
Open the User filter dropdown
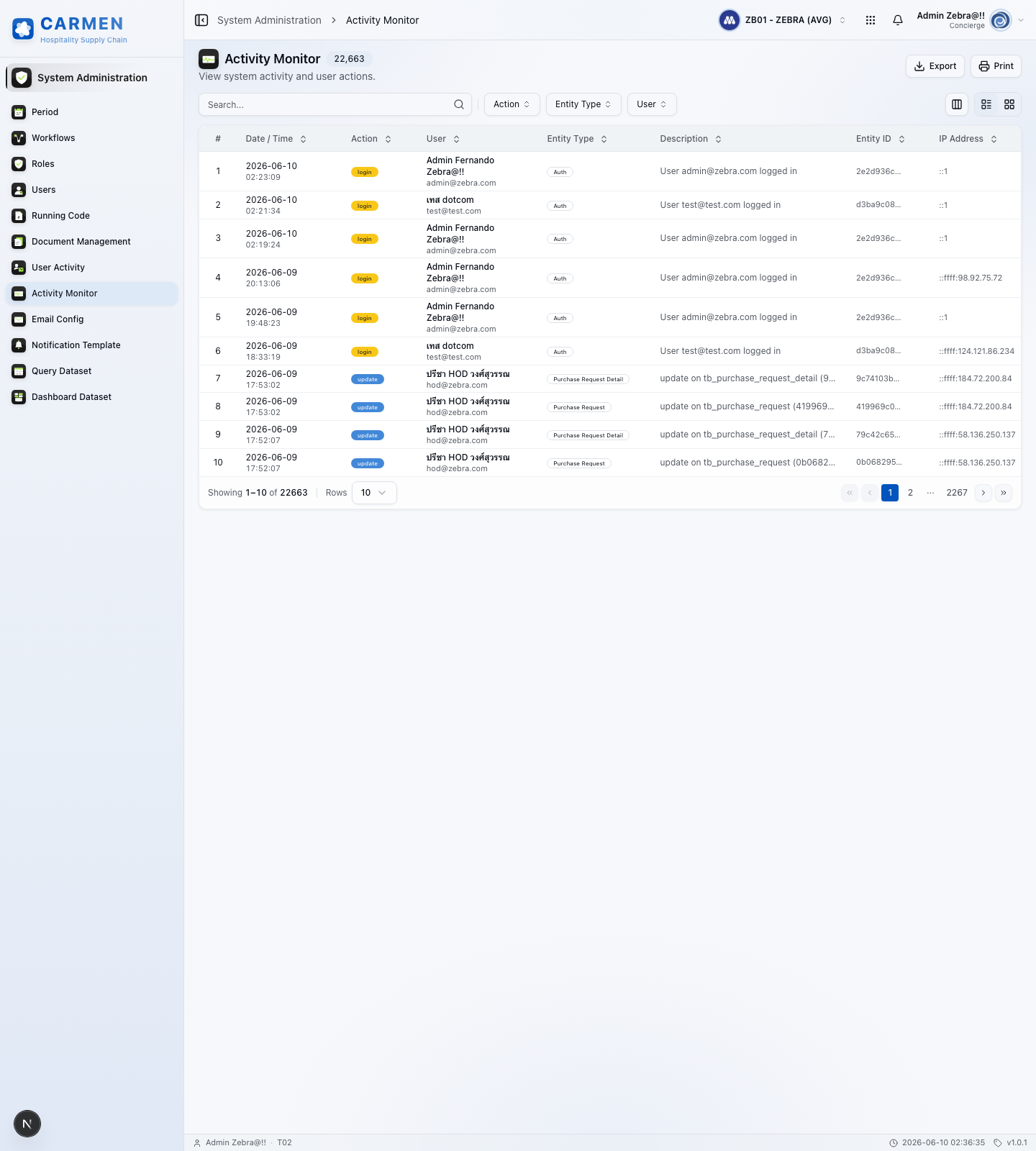(652, 104)
